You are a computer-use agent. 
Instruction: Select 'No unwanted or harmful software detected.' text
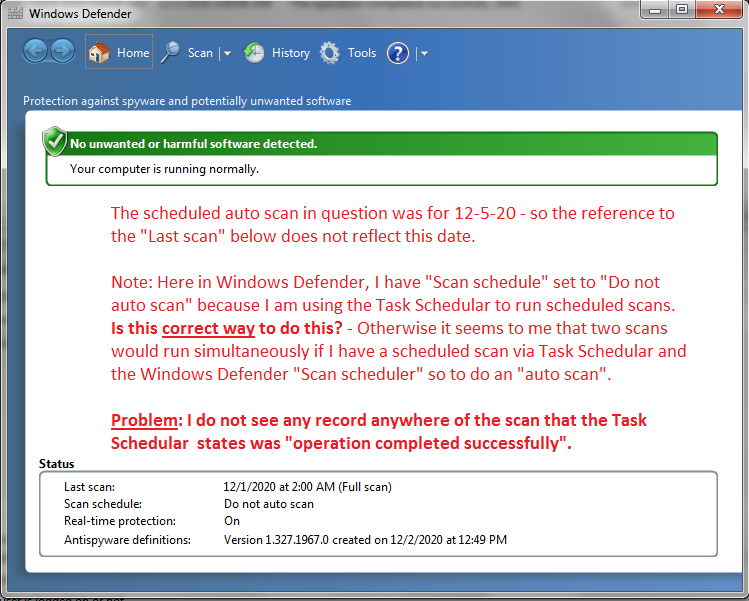[x=193, y=144]
